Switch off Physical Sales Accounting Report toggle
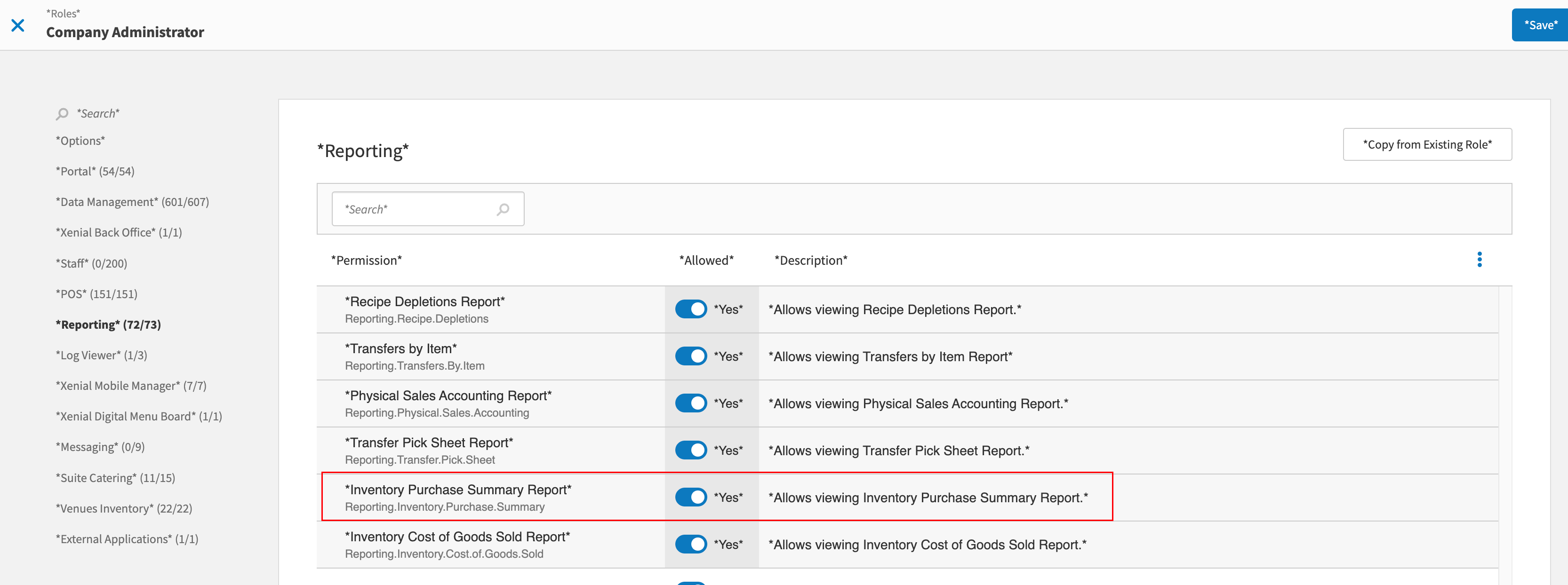 (690, 403)
